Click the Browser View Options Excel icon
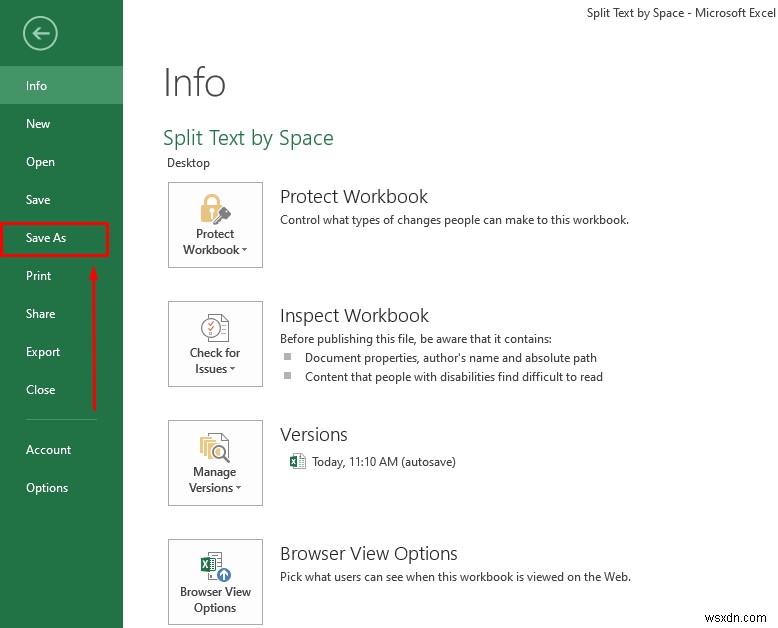The width and height of the screenshot is (778, 628). (215, 566)
